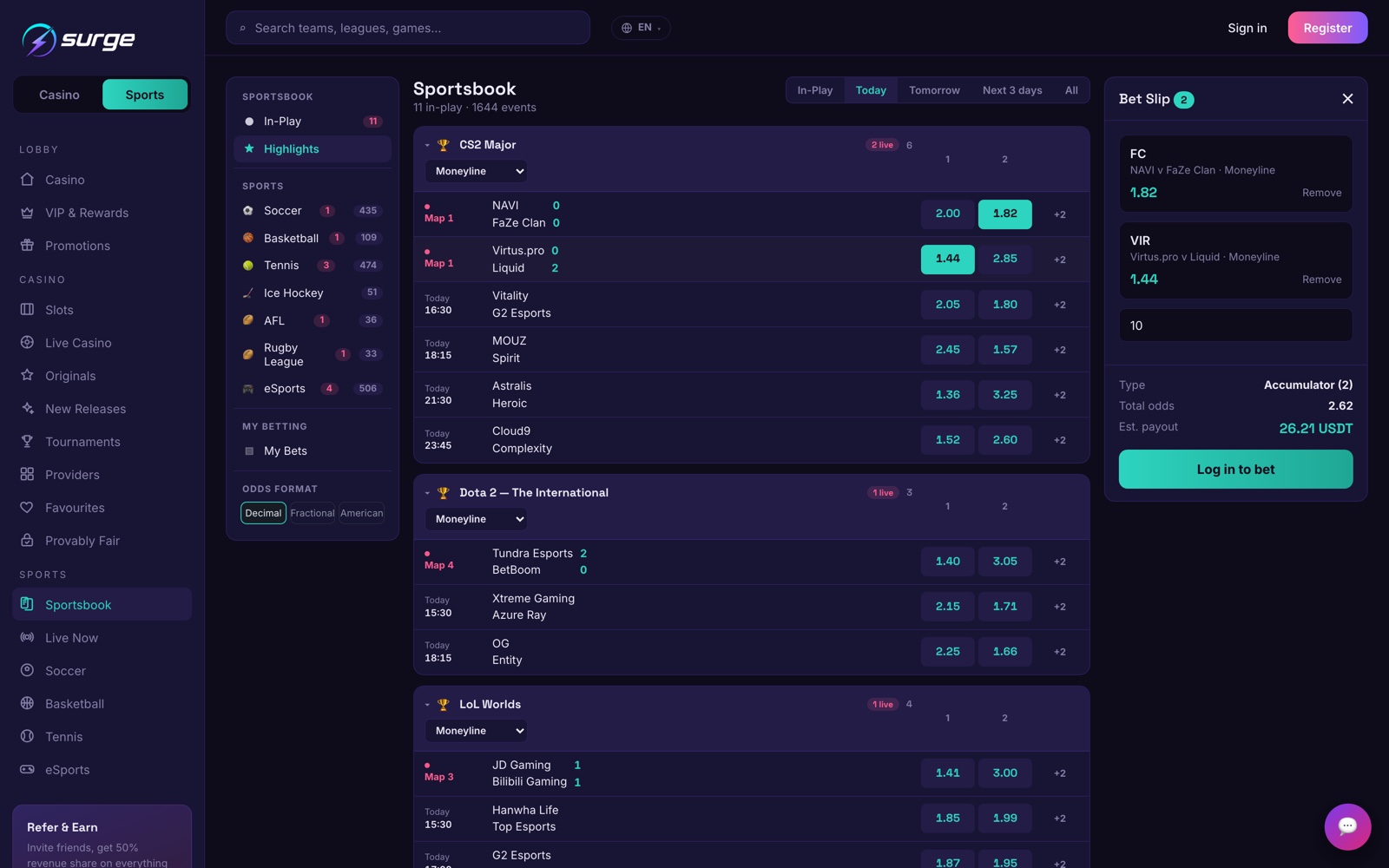
Task: Deselect FaZe Clan 1.82 odds
Action: 1004,214
